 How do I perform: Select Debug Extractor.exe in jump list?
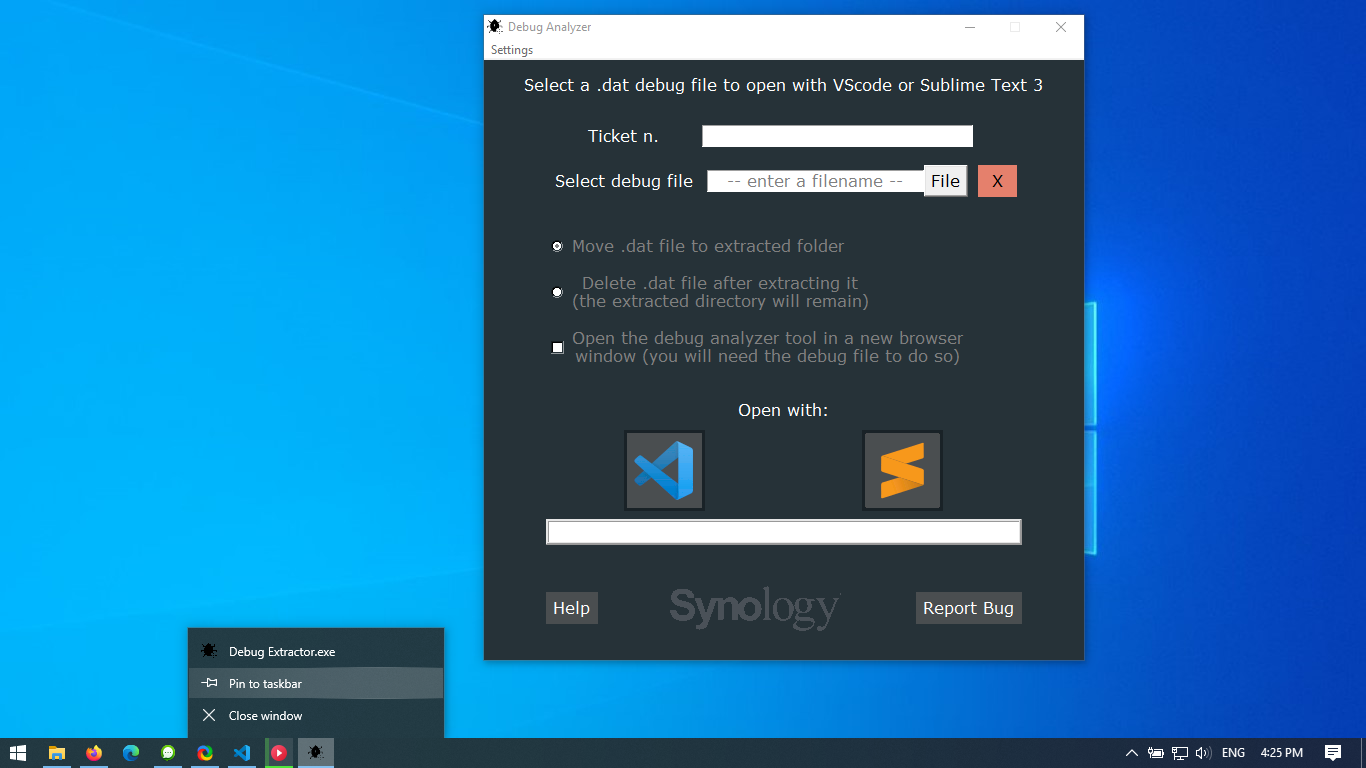(316, 652)
